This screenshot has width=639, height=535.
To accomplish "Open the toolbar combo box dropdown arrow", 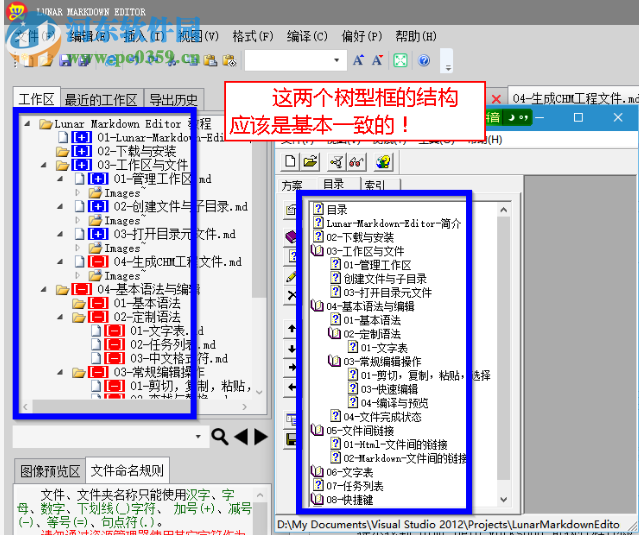I will [337, 60].
